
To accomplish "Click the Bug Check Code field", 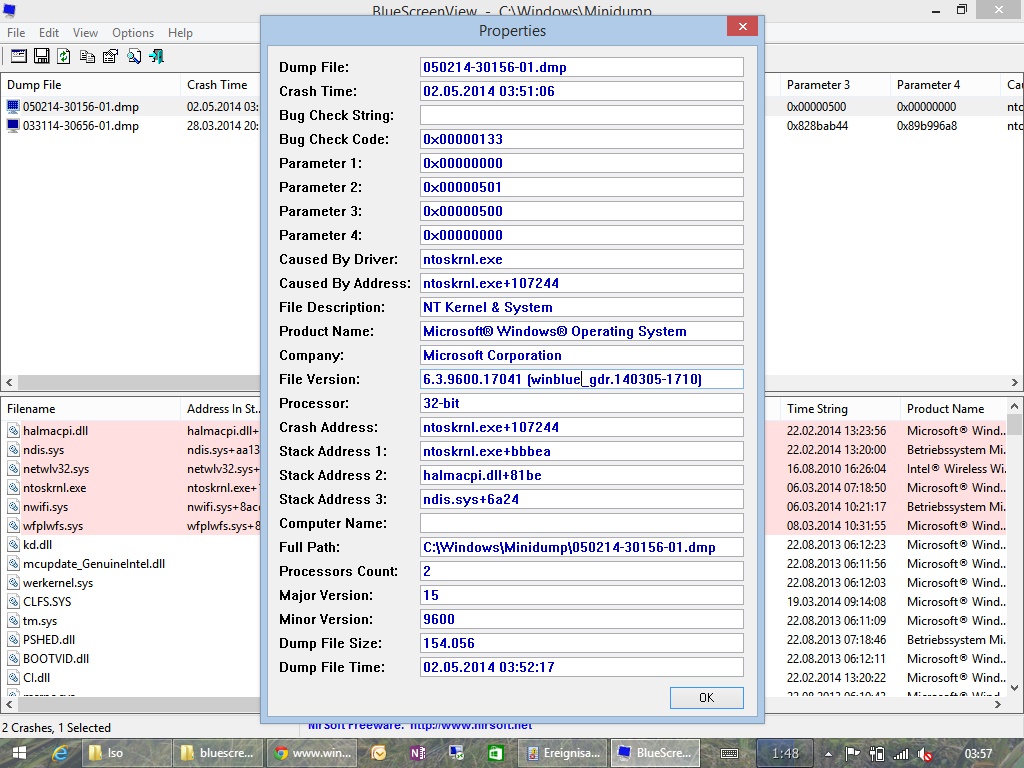I will coord(581,139).
